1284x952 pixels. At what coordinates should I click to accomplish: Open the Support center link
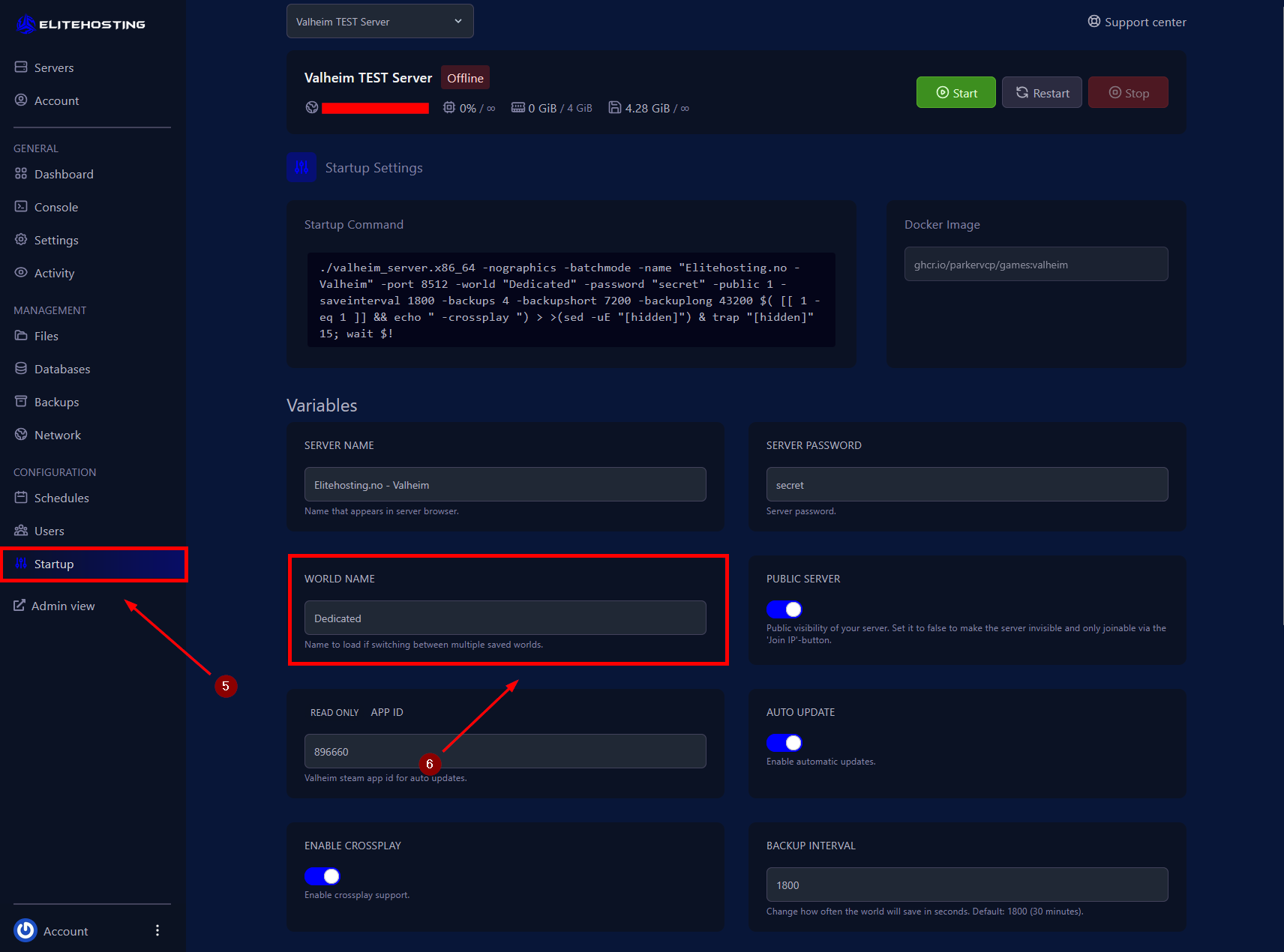click(1137, 22)
